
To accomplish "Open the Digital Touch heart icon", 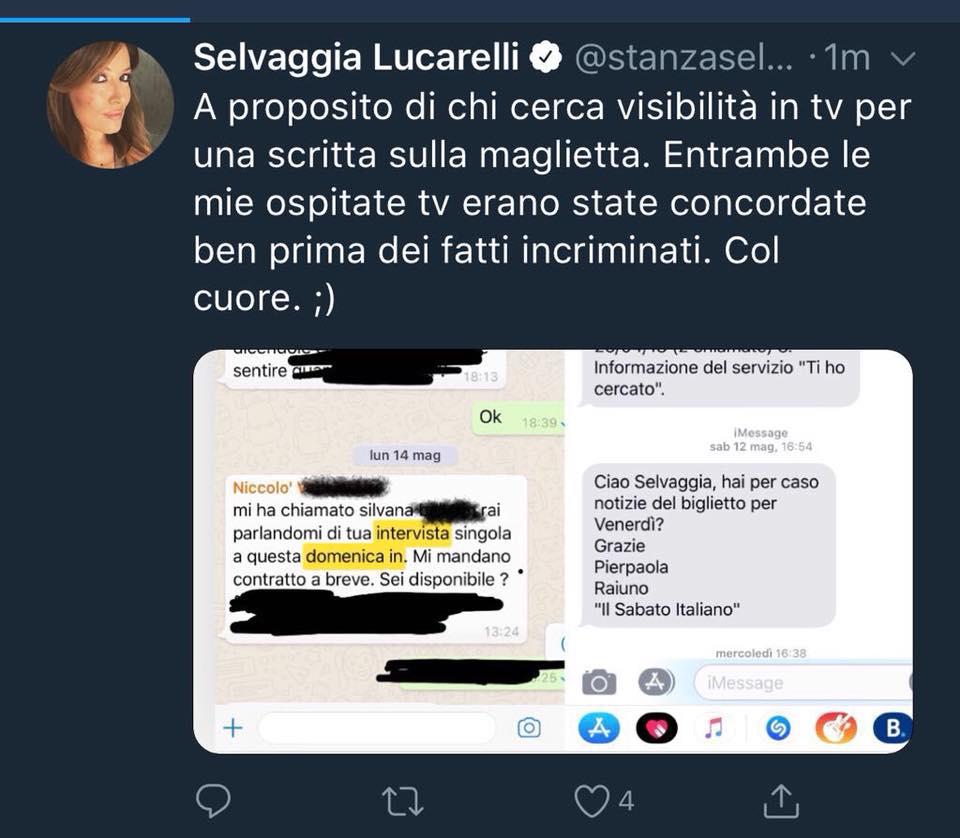I will point(656,728).
